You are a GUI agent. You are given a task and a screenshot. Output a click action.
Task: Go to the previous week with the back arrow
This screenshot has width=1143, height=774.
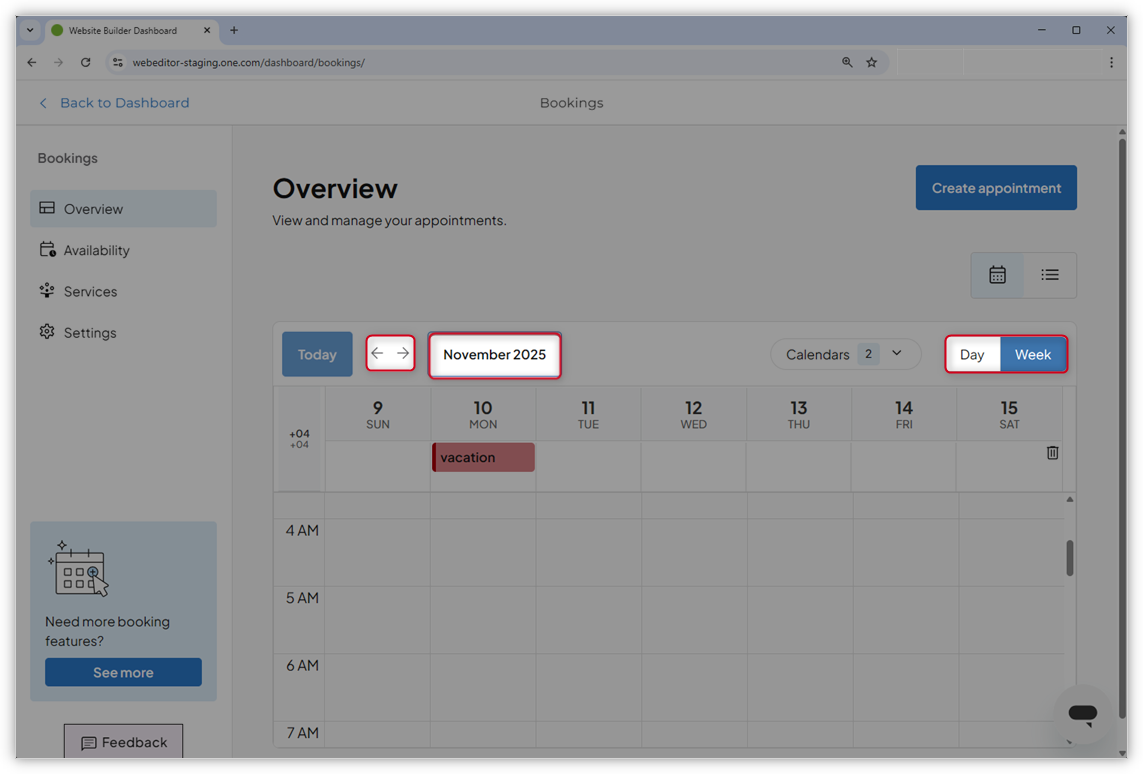click(378, 352)
